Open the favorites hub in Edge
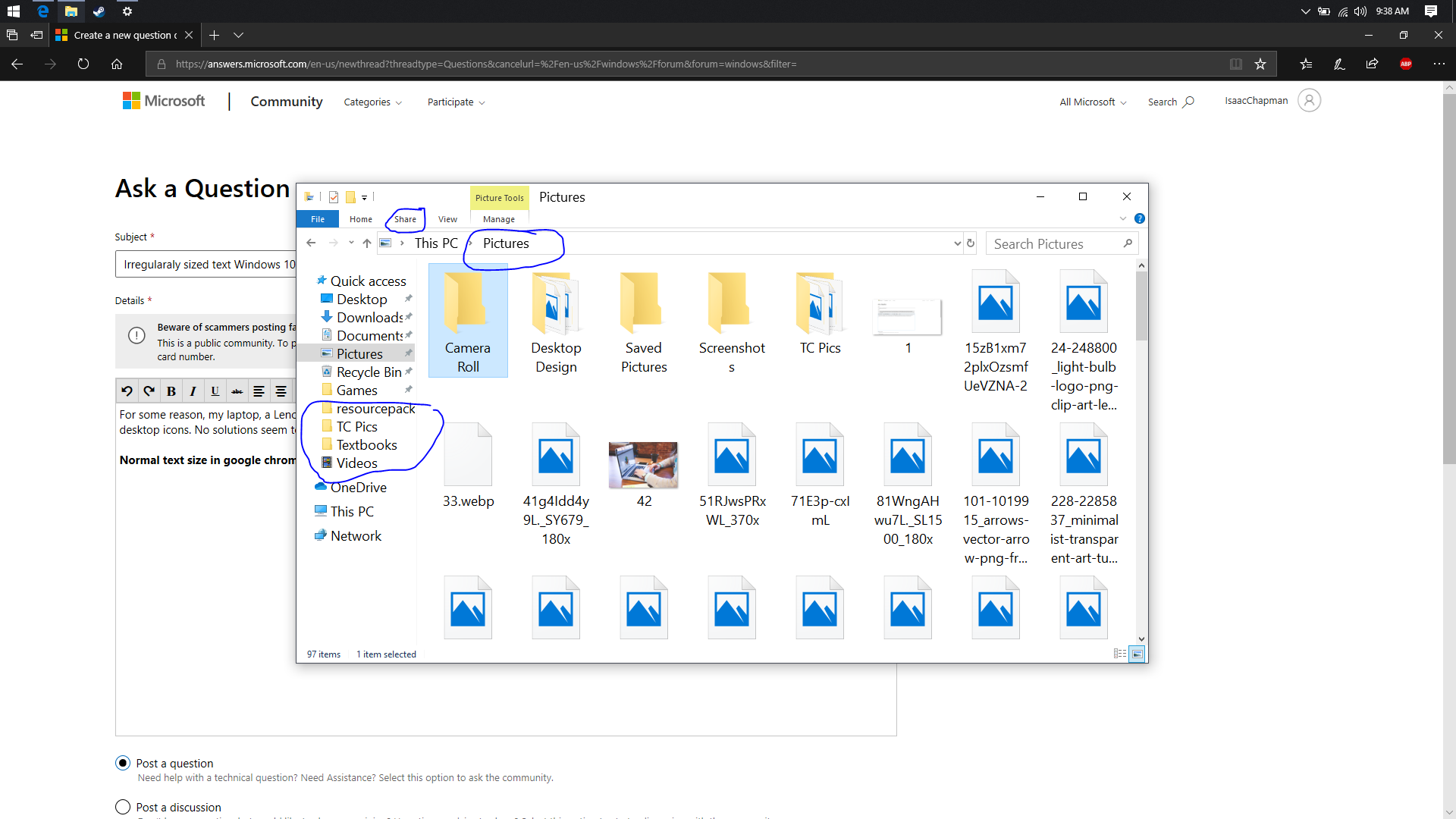1456x819 pixels. (x=1306, y=64)
